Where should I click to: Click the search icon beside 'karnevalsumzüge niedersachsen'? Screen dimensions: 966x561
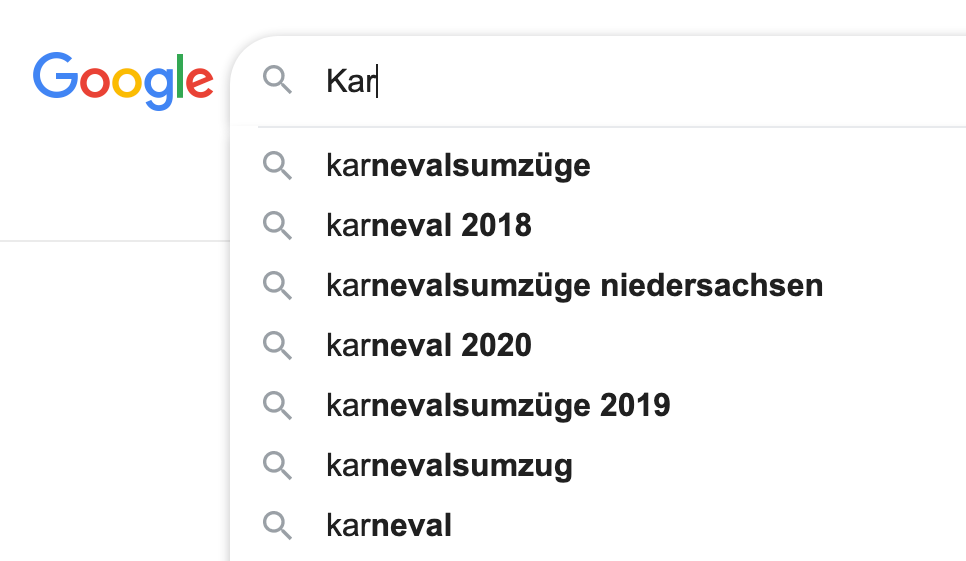coord(277,286)
